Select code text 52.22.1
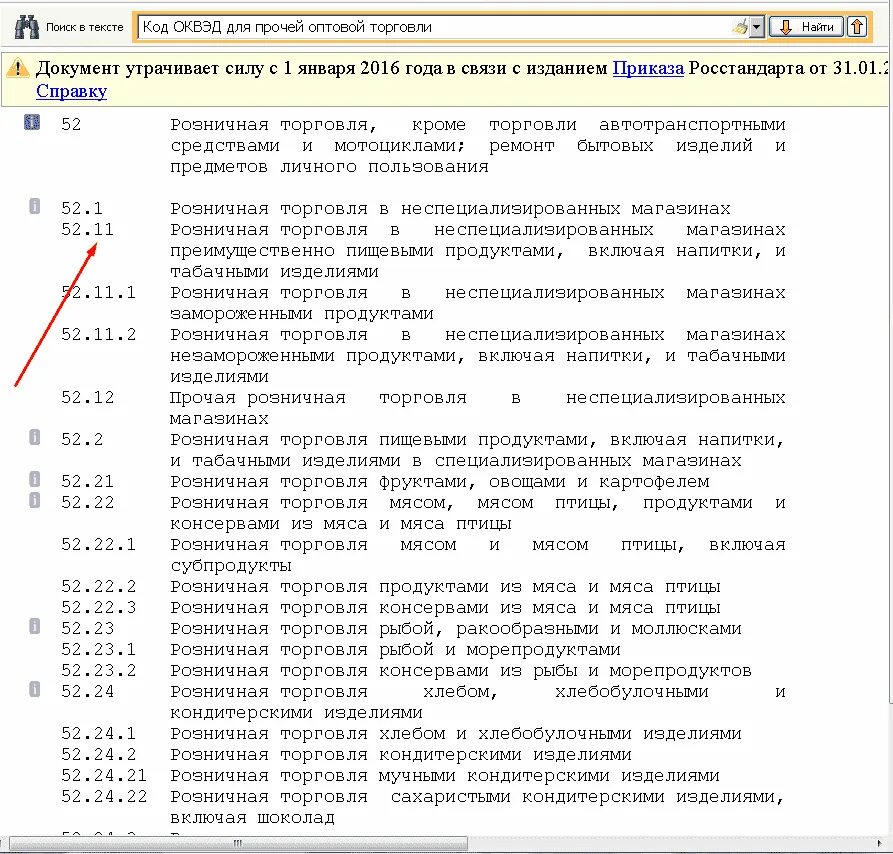This screenshot has width=893, height=854. (x=99, y=545)
